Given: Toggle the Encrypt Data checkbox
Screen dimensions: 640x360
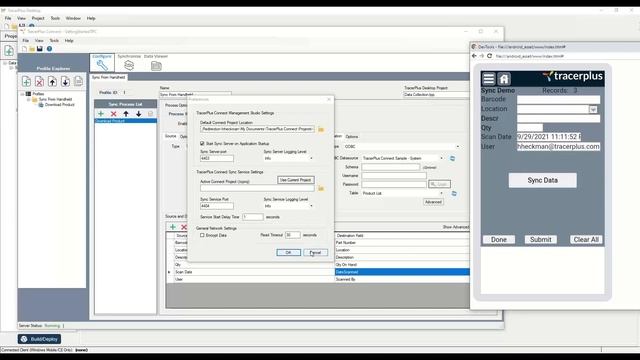Looking at the screenshot, I should tap(202, 236).
